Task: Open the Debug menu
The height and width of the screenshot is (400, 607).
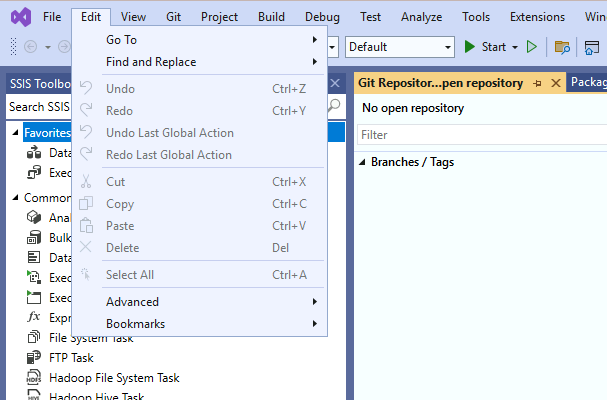Action: click(322, 17)
